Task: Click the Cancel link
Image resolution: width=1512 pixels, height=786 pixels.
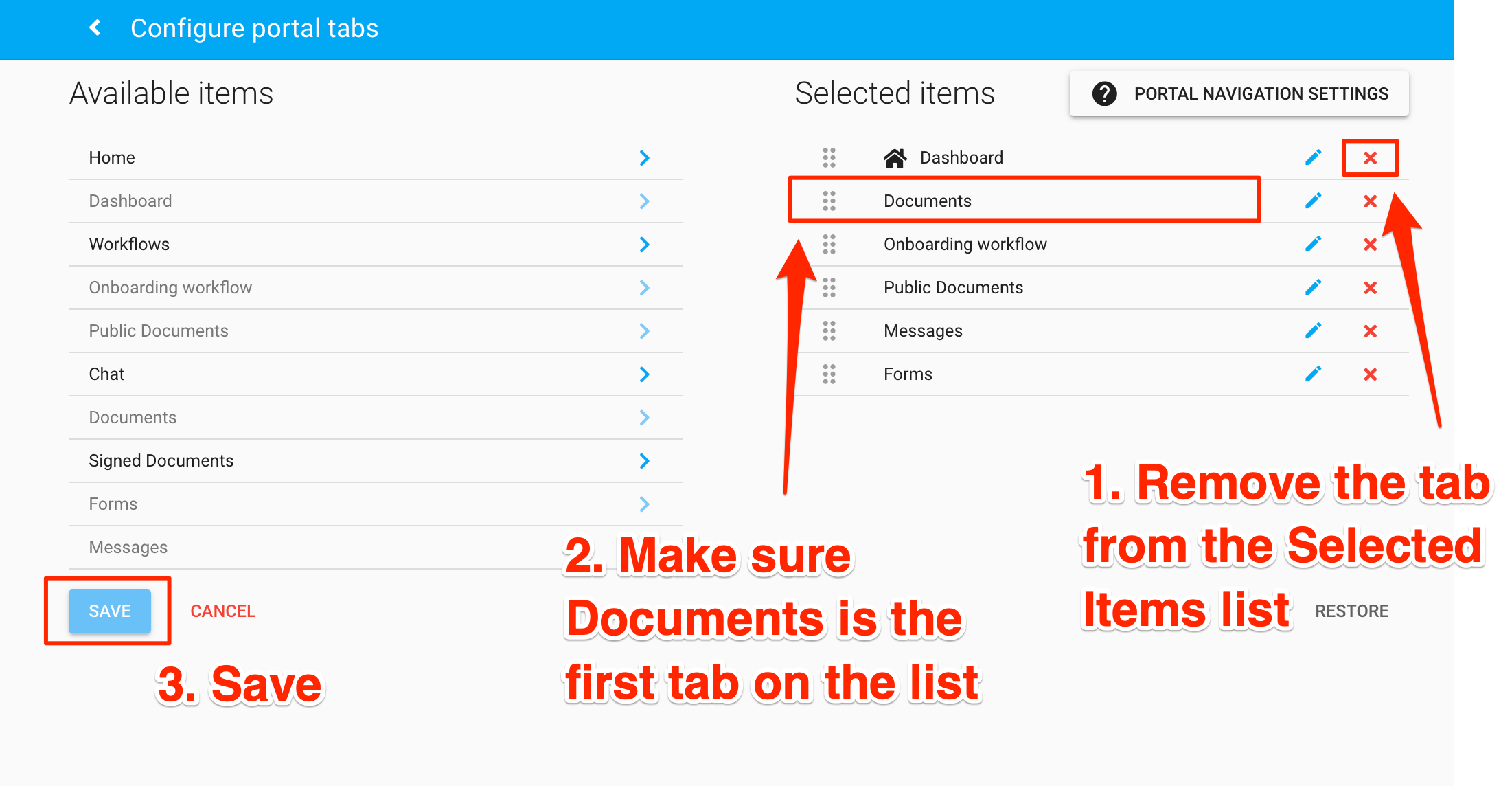Action: coord(222,611)
